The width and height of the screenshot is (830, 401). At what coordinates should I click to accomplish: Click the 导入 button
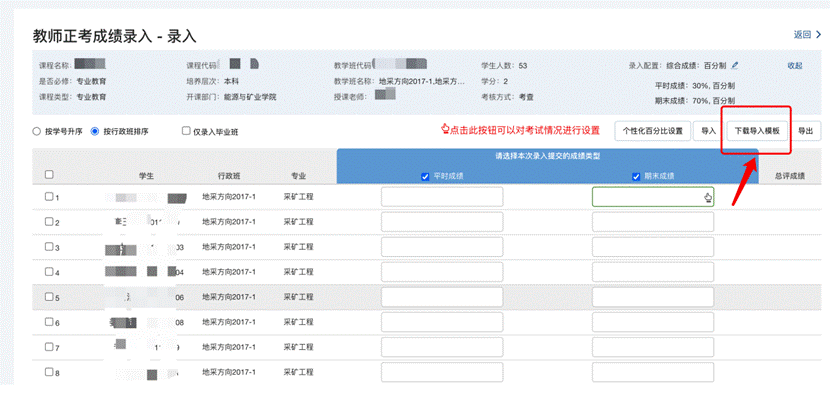tap(708, 131)
